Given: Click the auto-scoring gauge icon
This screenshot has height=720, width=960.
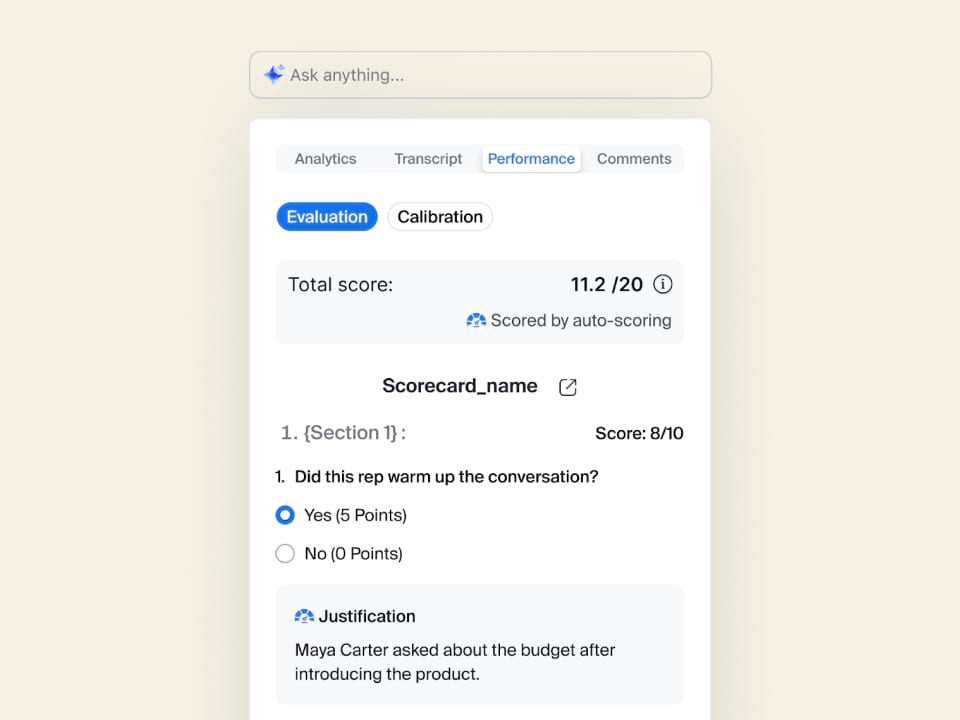Looking at the screenshot, I should point(476,321).
